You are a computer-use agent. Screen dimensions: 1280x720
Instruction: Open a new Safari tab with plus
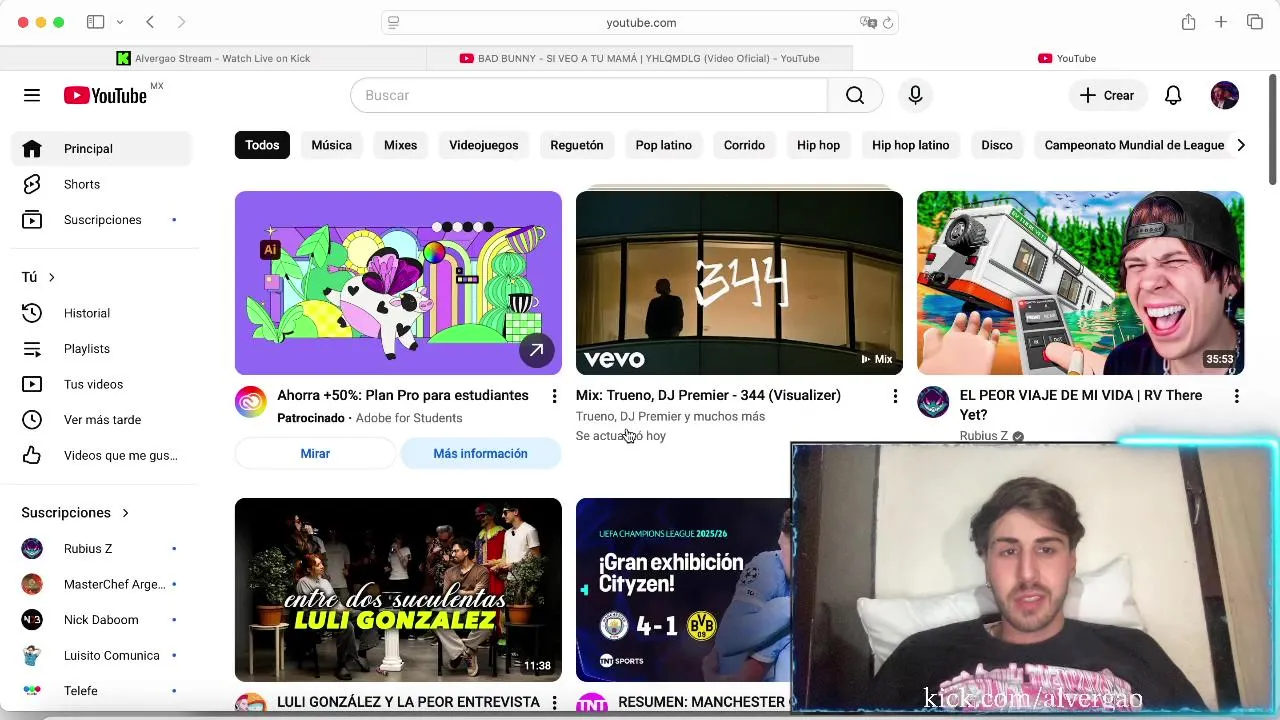(x=1221, y=22)
